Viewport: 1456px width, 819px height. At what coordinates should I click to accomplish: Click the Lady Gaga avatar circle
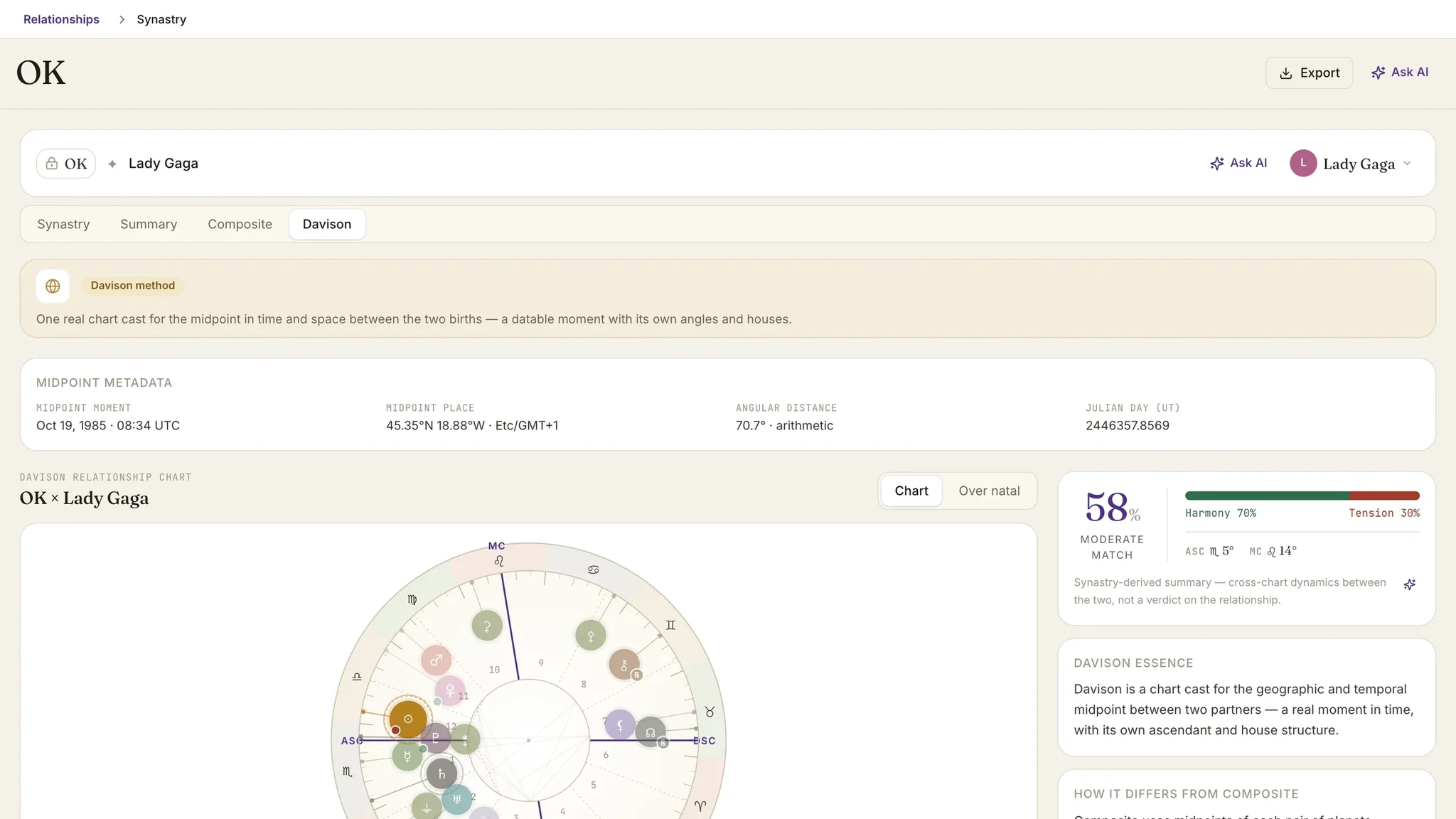[x=1303, y=163]
